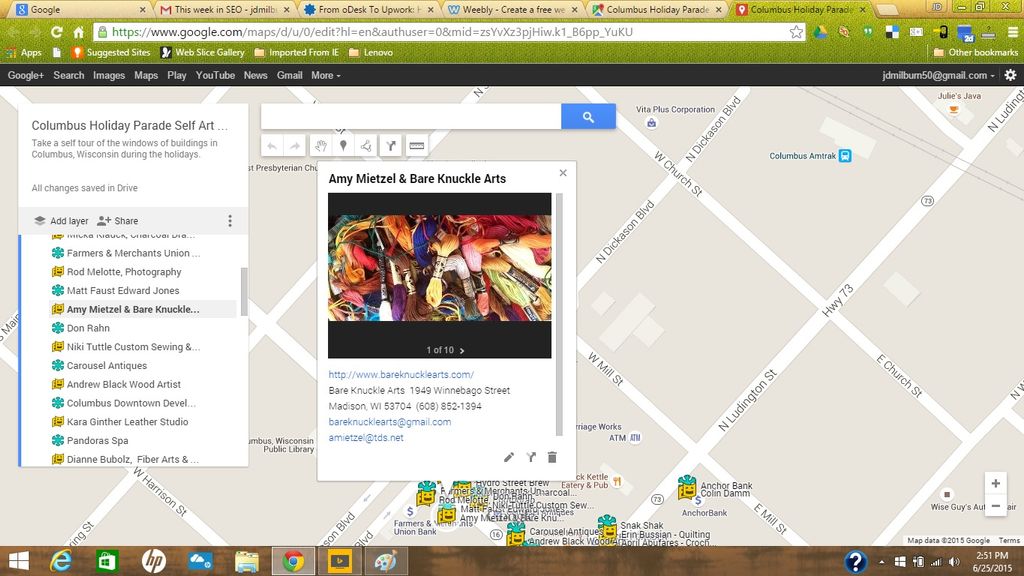The image size is (1024, 576).
Task: Switch to the Weebly browser tab
Action: point(513,9)
